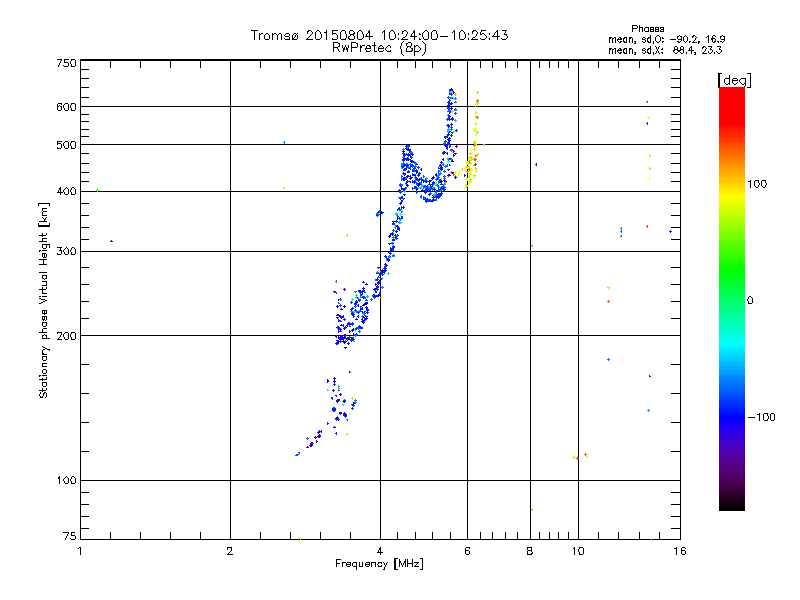Click the x-axis tick label '8'
The image size is (800, 600).
[x=530, y=551]
